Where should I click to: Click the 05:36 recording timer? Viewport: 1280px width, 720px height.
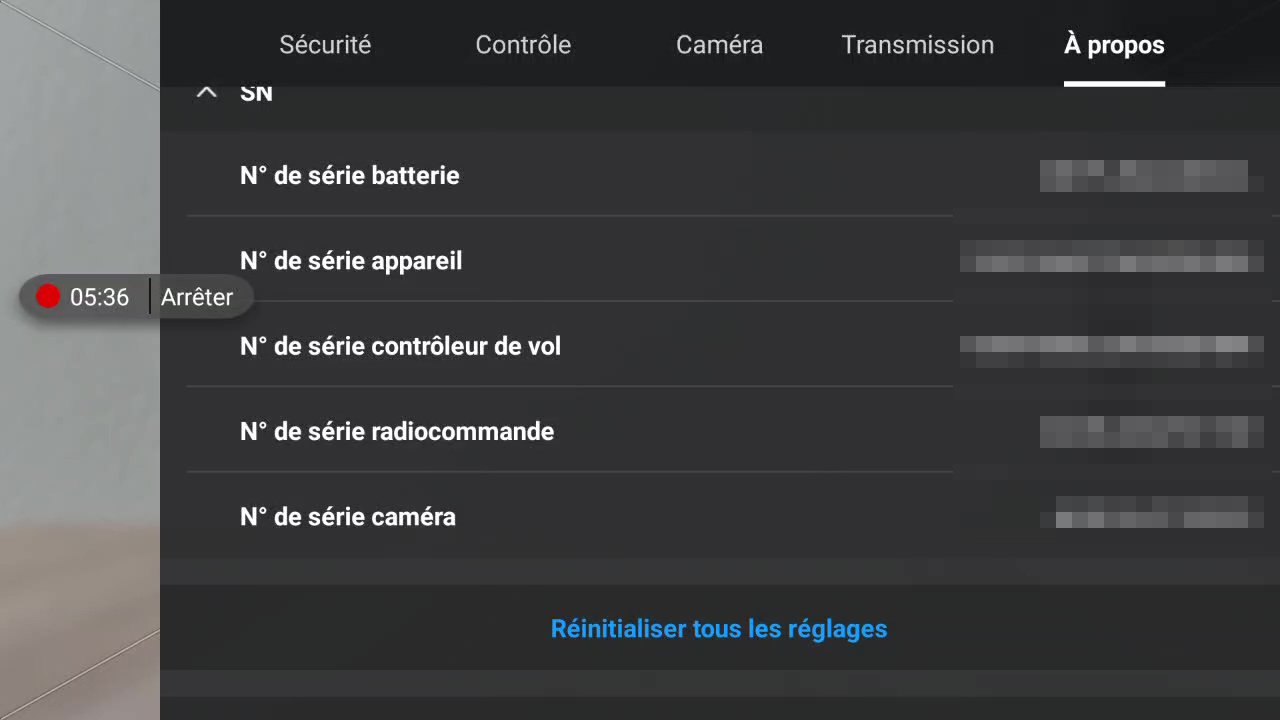coord(99,297)
